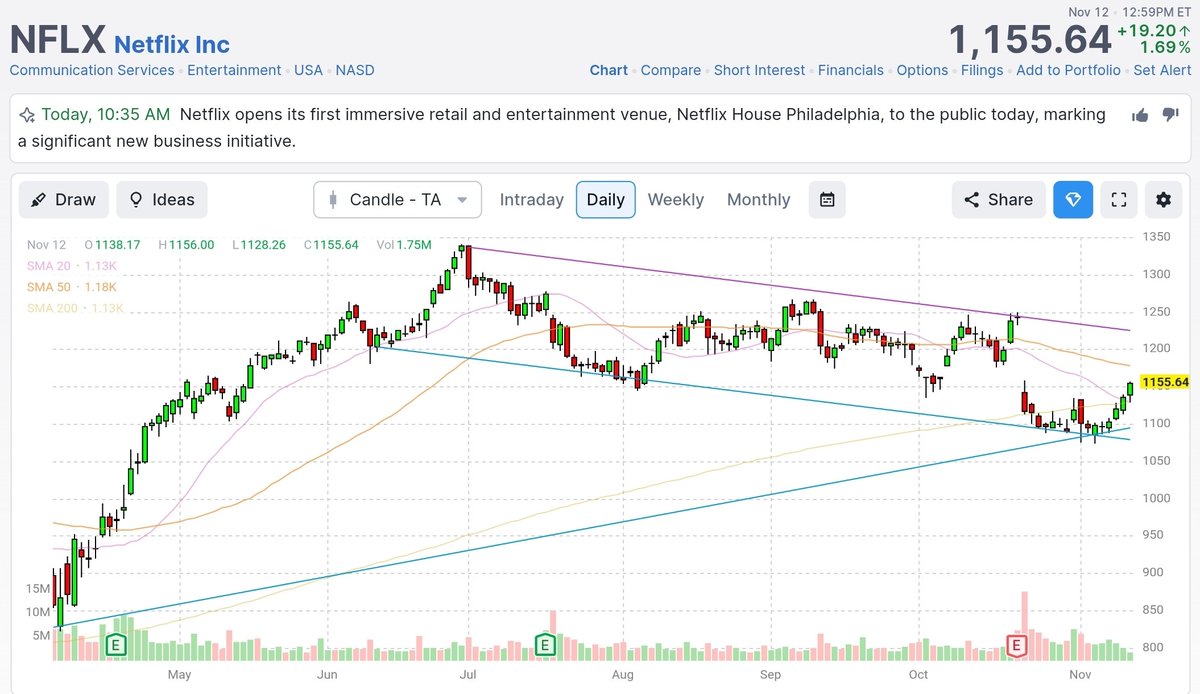The height and width of the screenshot is (694, 1200).
Task: Switch to Monthly timeframe
Action: click(x=759, y=199)
